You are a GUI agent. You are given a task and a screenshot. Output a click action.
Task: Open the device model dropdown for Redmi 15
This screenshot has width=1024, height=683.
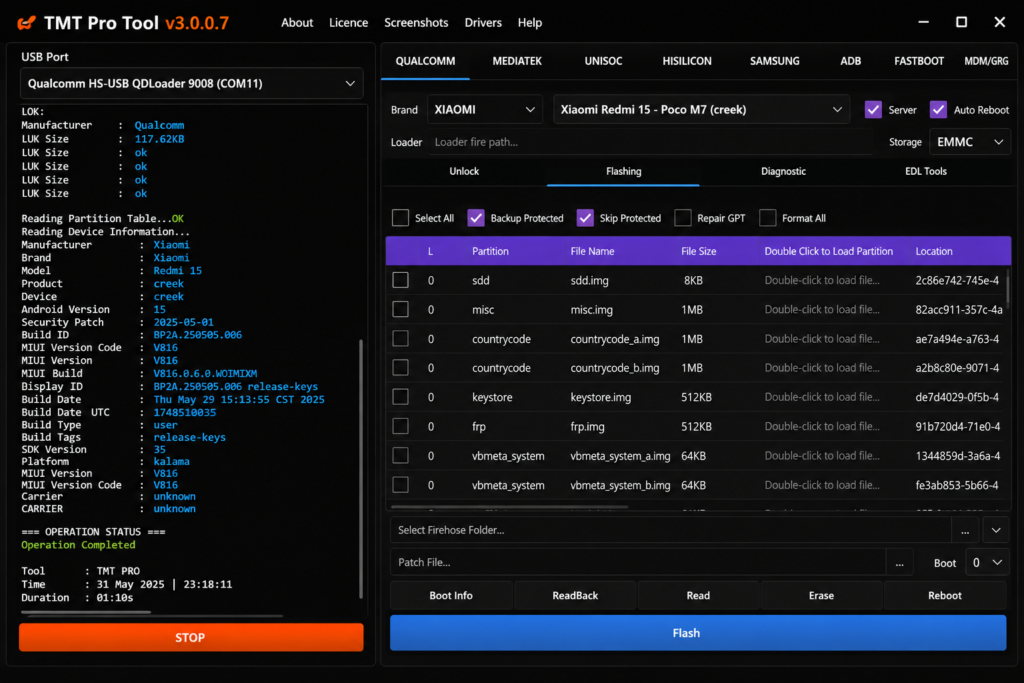(x=701, y=110)
